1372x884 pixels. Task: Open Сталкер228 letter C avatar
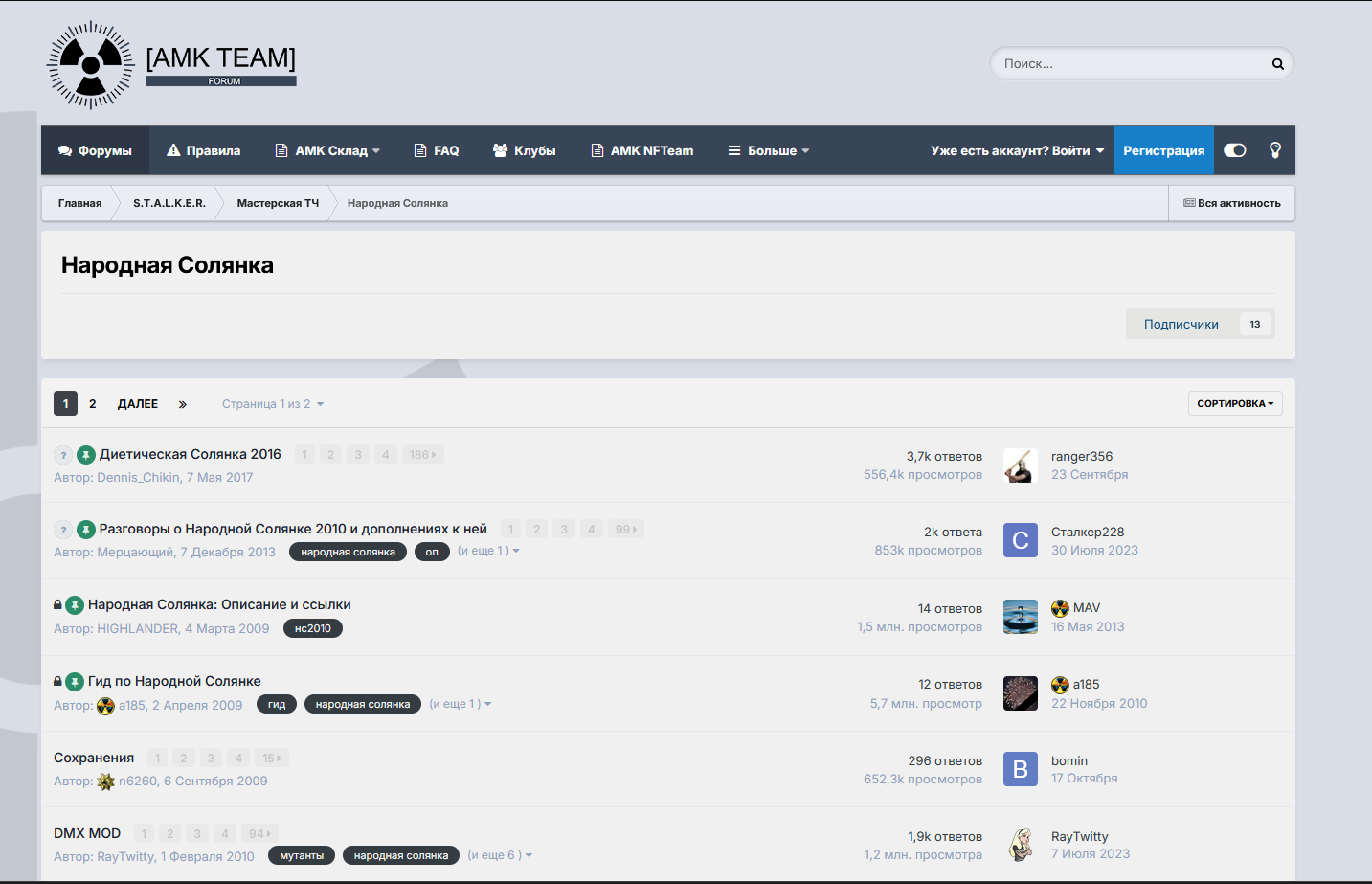(x=1021, y=540)
